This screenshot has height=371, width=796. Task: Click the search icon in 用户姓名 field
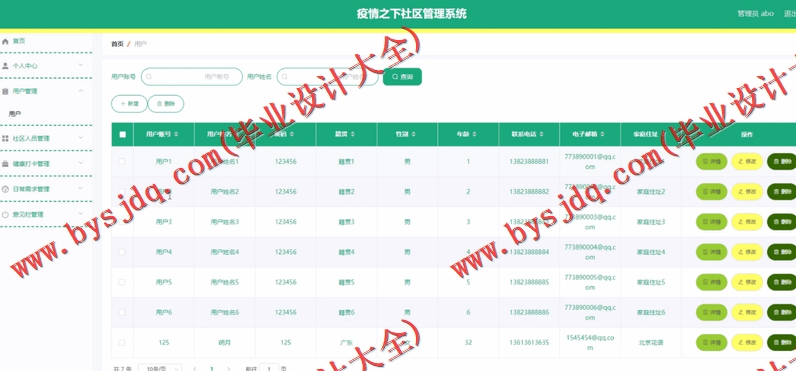tap(285, 77)
